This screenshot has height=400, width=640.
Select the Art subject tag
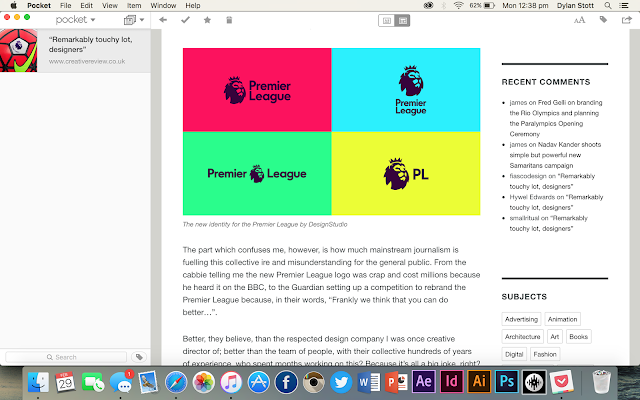point(555,337)
